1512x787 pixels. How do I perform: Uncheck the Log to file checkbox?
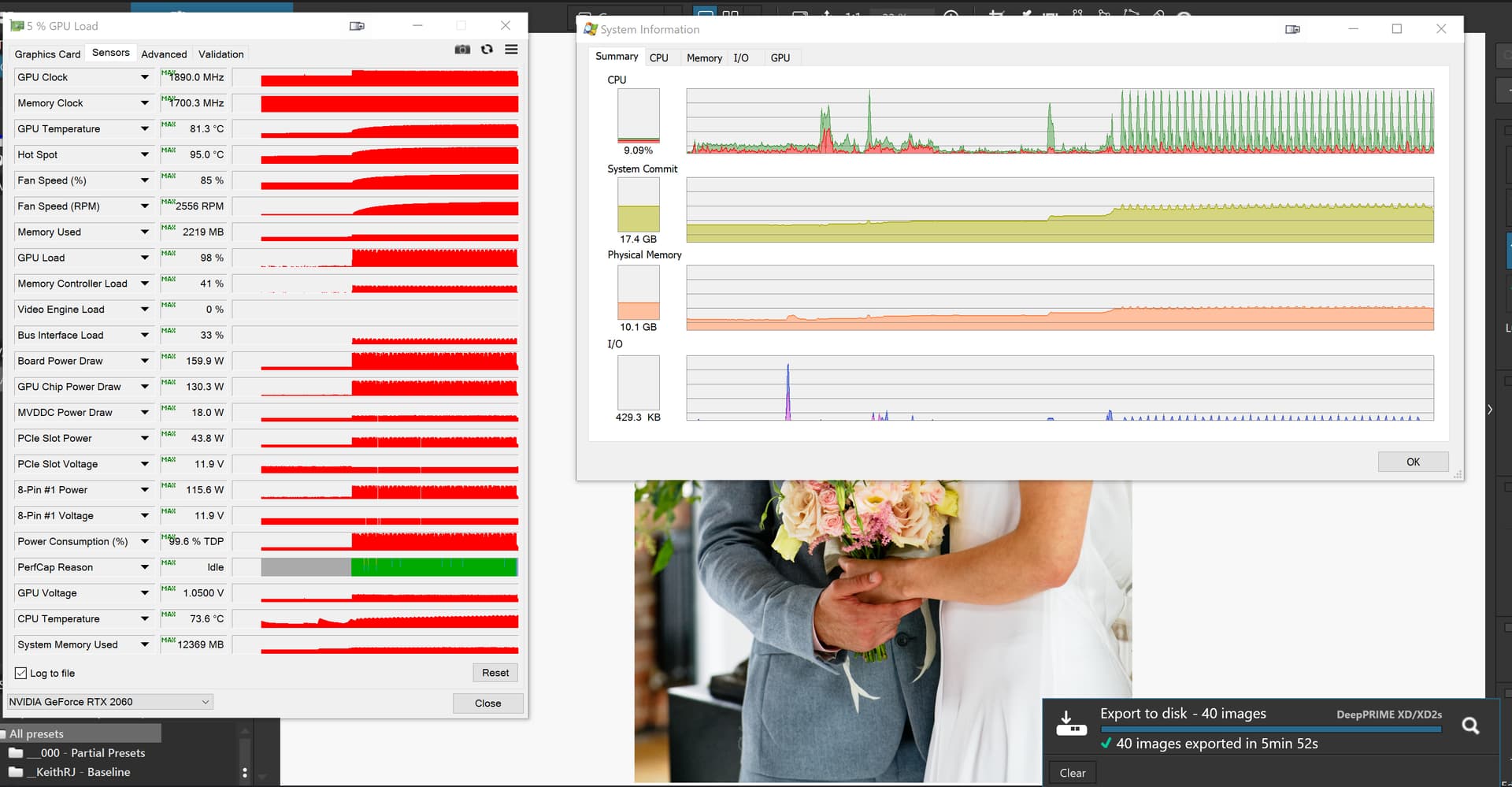pos(21,673)
